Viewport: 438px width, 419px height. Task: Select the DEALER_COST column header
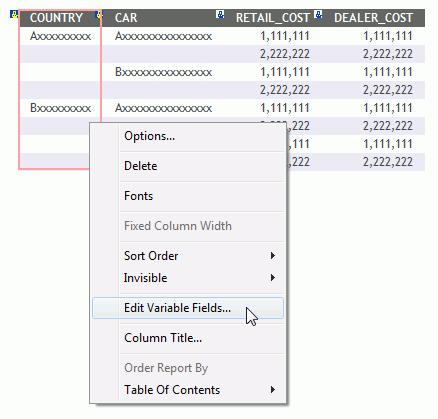click(x=374, y=18)
